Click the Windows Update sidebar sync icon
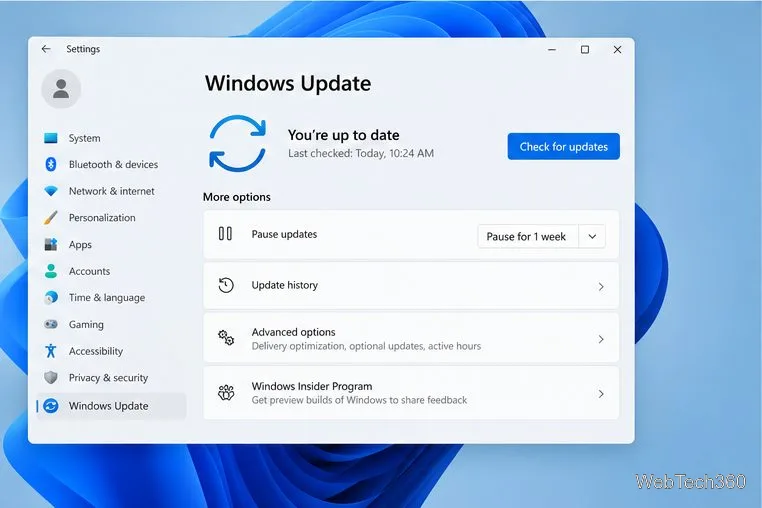 pos(51,405)
